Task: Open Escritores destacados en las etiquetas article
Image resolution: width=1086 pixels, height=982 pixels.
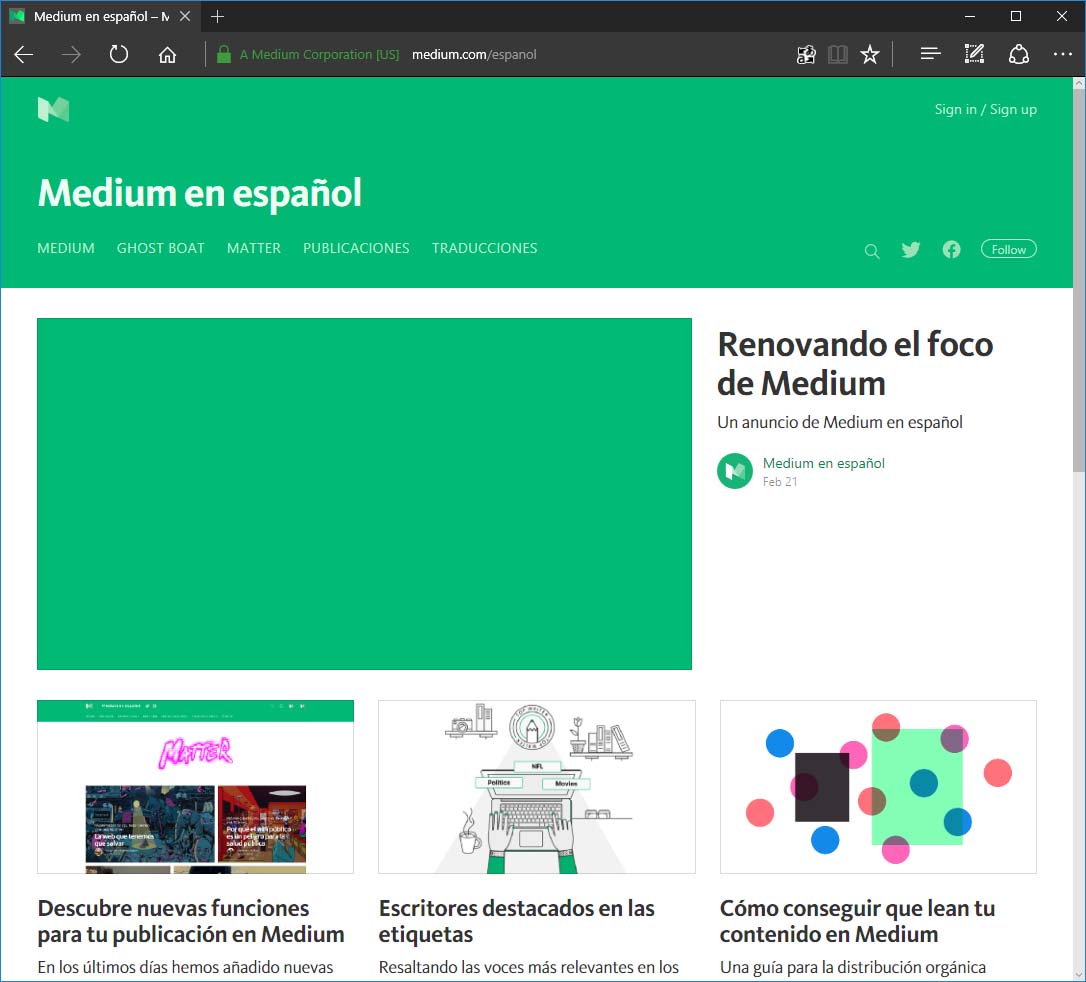Action: point(517,921)
